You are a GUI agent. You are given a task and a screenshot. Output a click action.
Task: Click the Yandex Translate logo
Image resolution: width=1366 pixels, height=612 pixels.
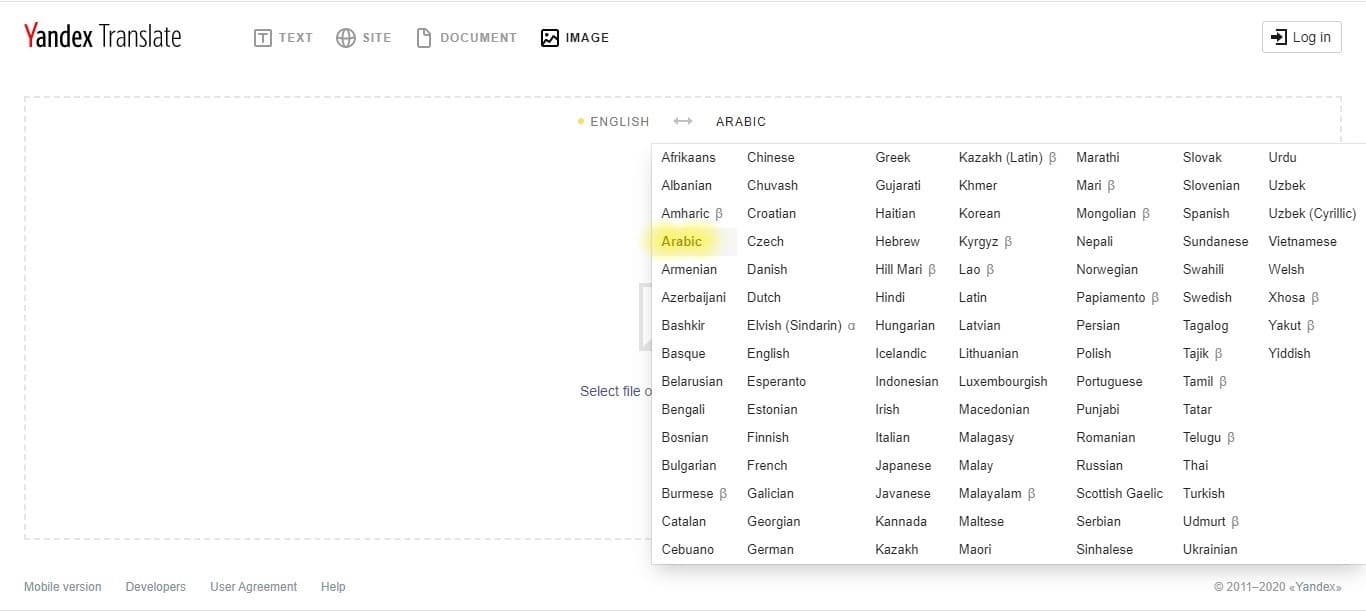point(103,37)
